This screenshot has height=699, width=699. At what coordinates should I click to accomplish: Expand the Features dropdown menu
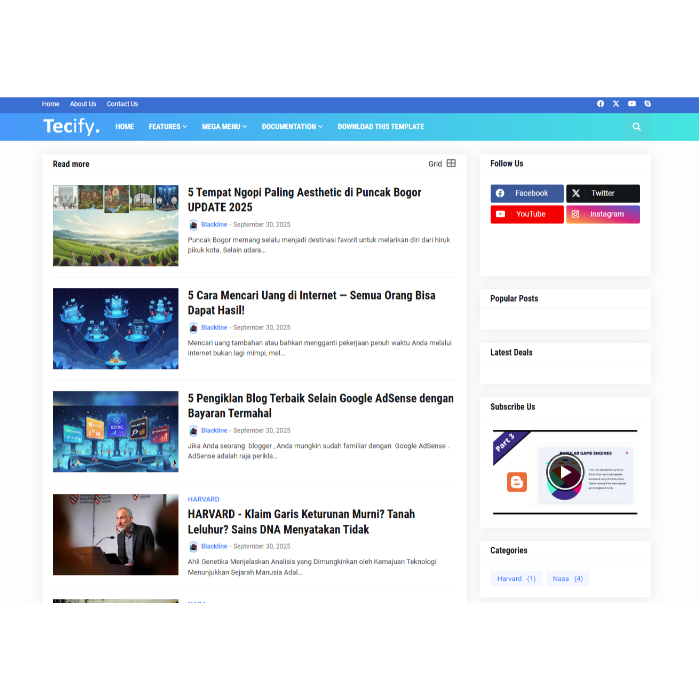[168, 127]
